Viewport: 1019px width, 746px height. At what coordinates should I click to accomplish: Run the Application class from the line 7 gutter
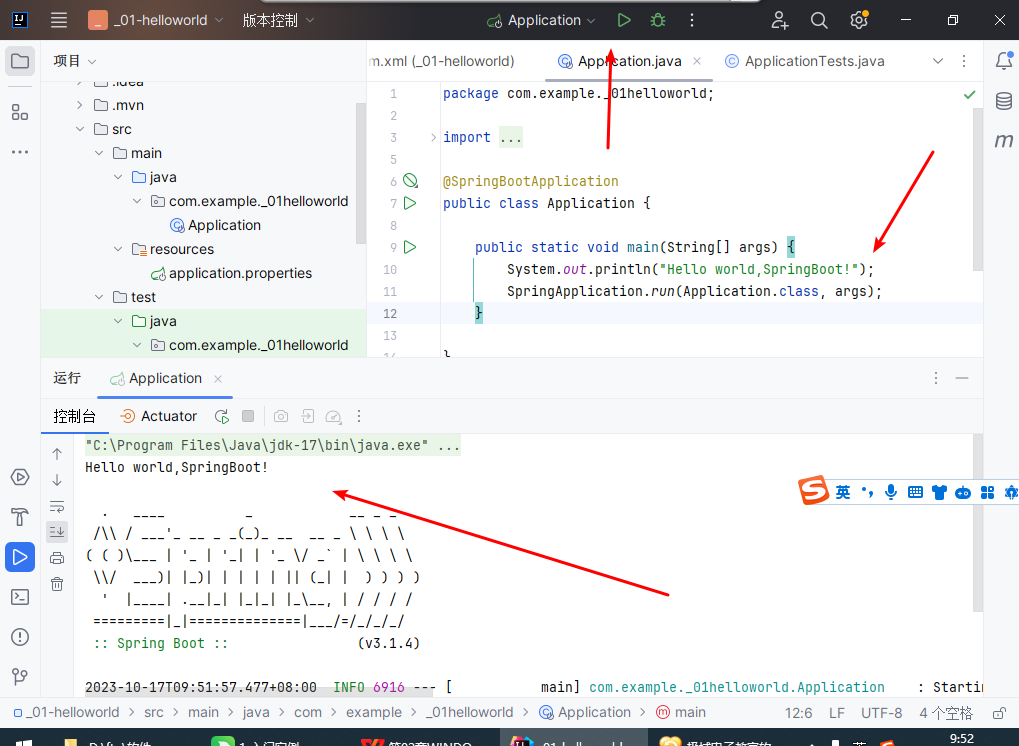coord(410,203)
